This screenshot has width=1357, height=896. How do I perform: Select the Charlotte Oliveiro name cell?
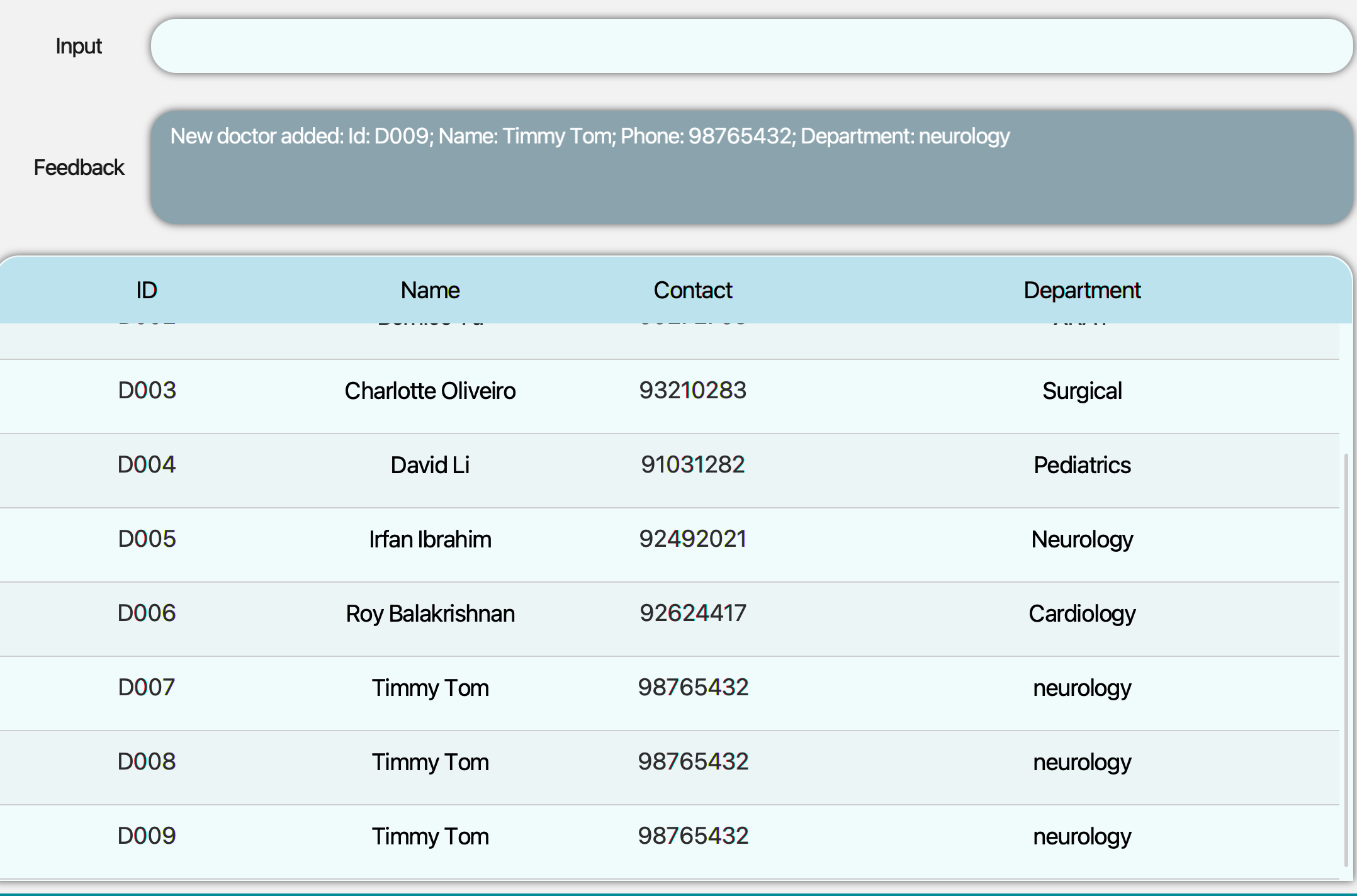(430, 391)
